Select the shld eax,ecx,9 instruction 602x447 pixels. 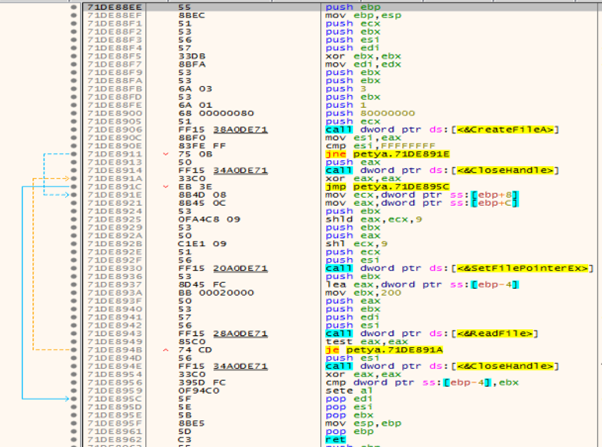pos(374,219)
